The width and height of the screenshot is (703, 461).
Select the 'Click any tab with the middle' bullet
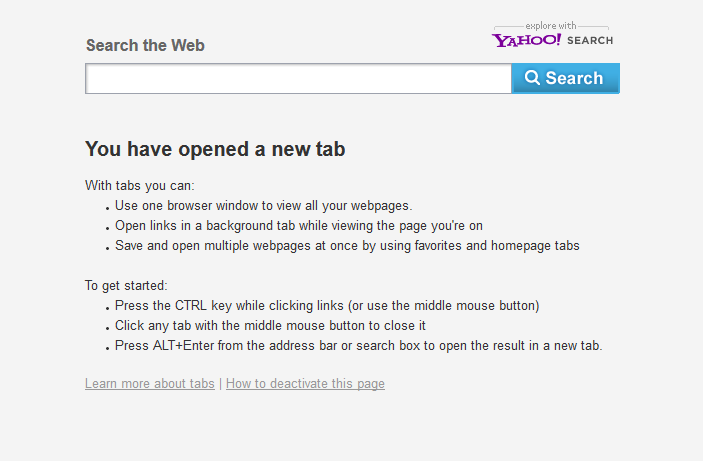click(270, 326)
